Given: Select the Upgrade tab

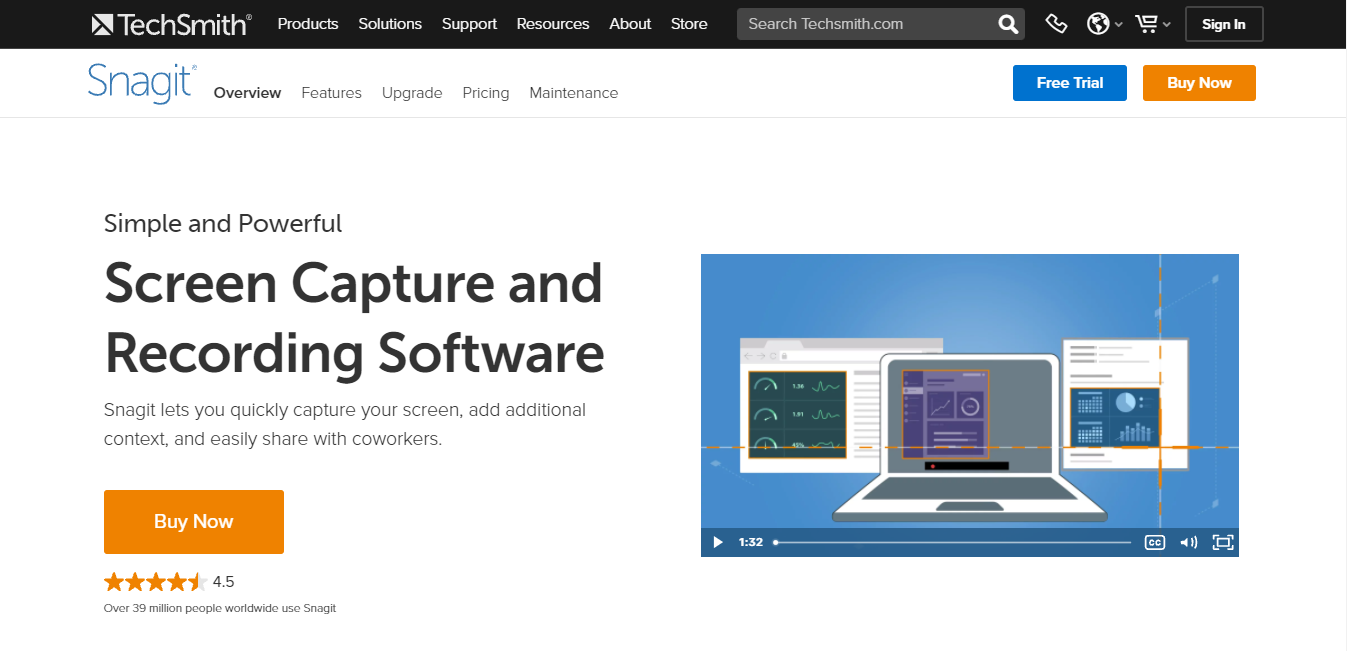Looking at the screenshot, I should click(x=412, y=93).
